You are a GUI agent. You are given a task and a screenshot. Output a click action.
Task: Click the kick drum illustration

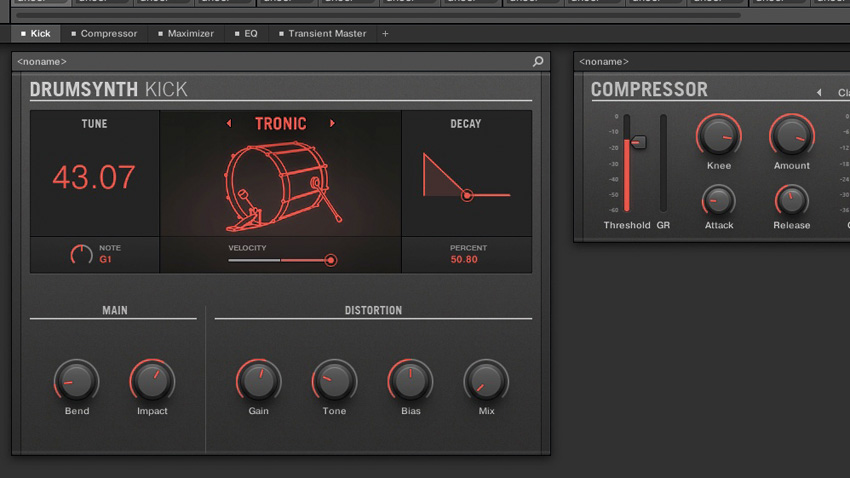click(x=283, y=186)
